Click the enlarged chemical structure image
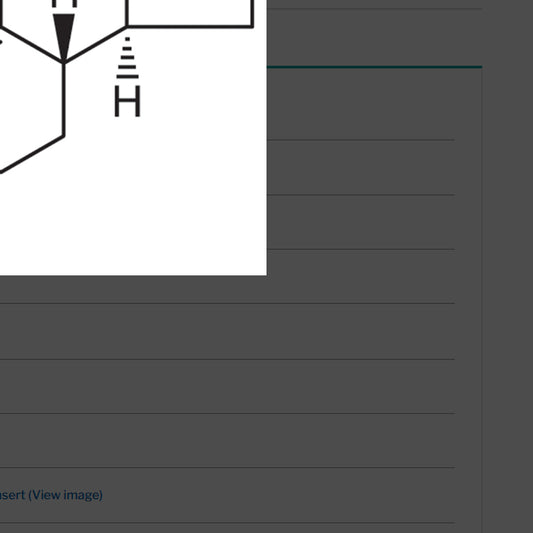533x533 pixels. click(133, 138)
